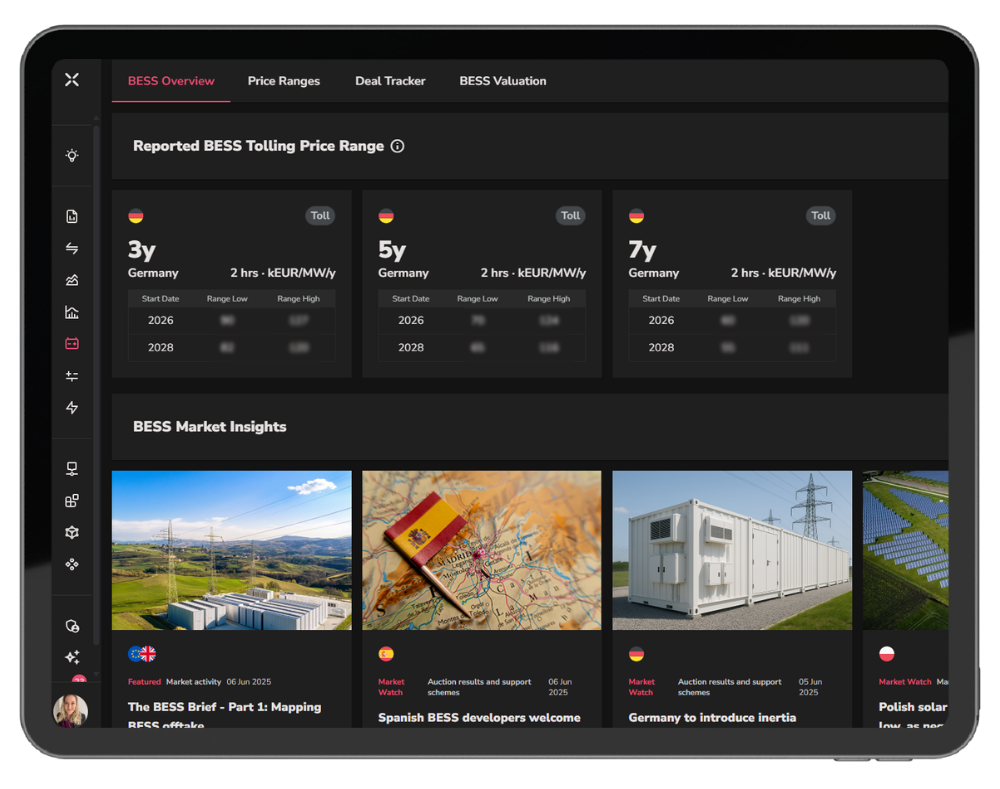The height and width of the screenshot is (789, 1000).
Task: Click the swap arrows icon in sidebar
Action: (72, 248)
